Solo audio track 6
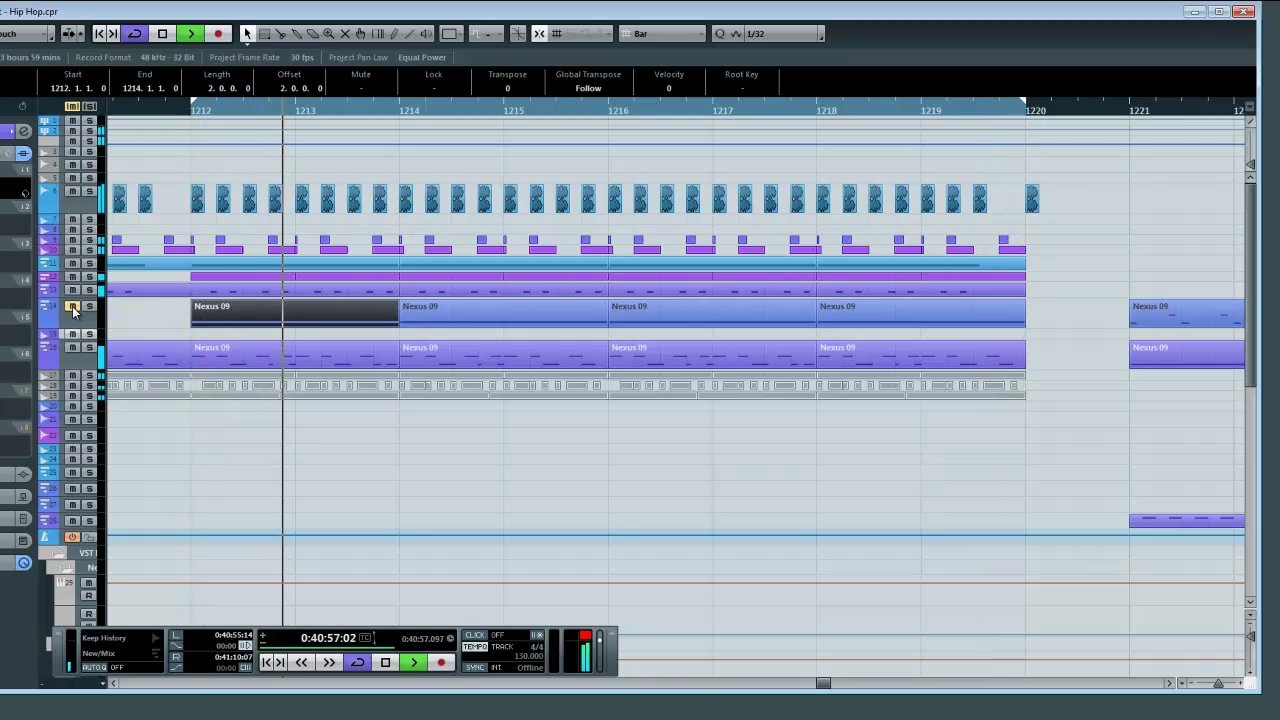1280x720 pixels. (x=89, y=191)
